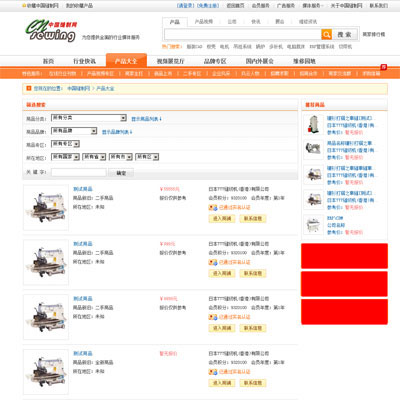Click the certification badge icon of first product

point(213,208)
